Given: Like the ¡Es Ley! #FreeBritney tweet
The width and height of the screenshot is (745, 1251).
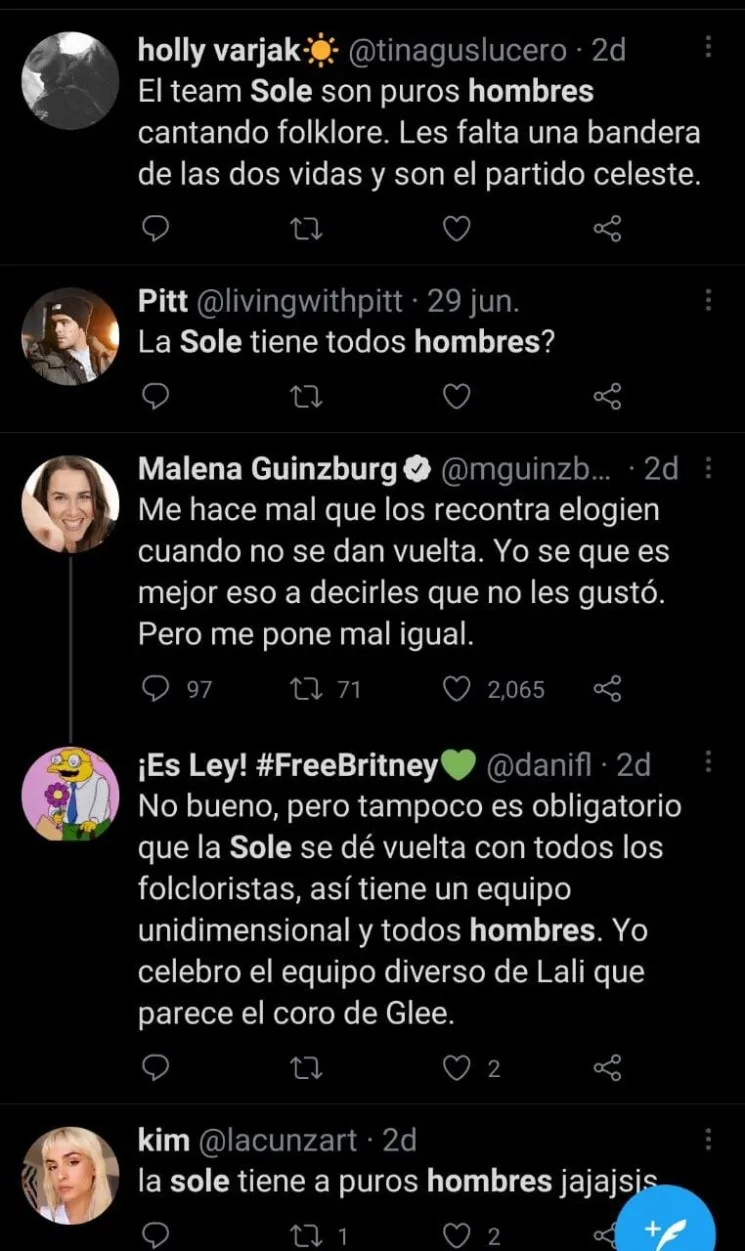Looking at the screenshot, I should click(456, 1069).
